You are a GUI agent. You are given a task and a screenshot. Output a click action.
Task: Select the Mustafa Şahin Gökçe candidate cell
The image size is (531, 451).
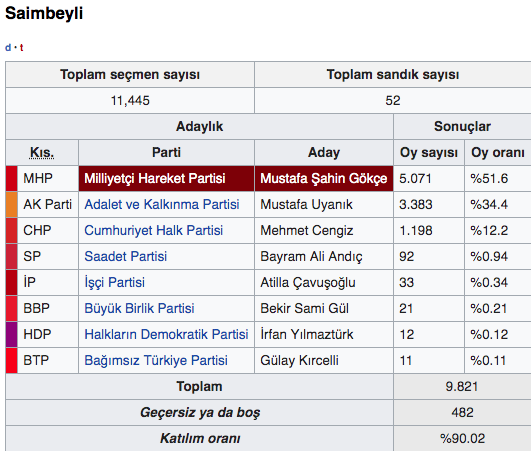point(324,178)
